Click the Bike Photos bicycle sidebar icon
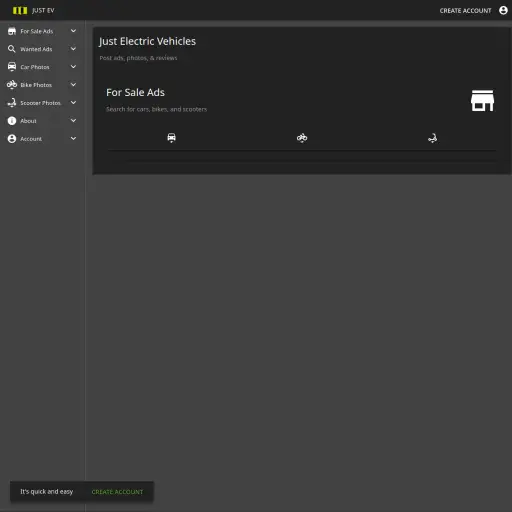The image size is (512, 512). click(x=12, y=85)
